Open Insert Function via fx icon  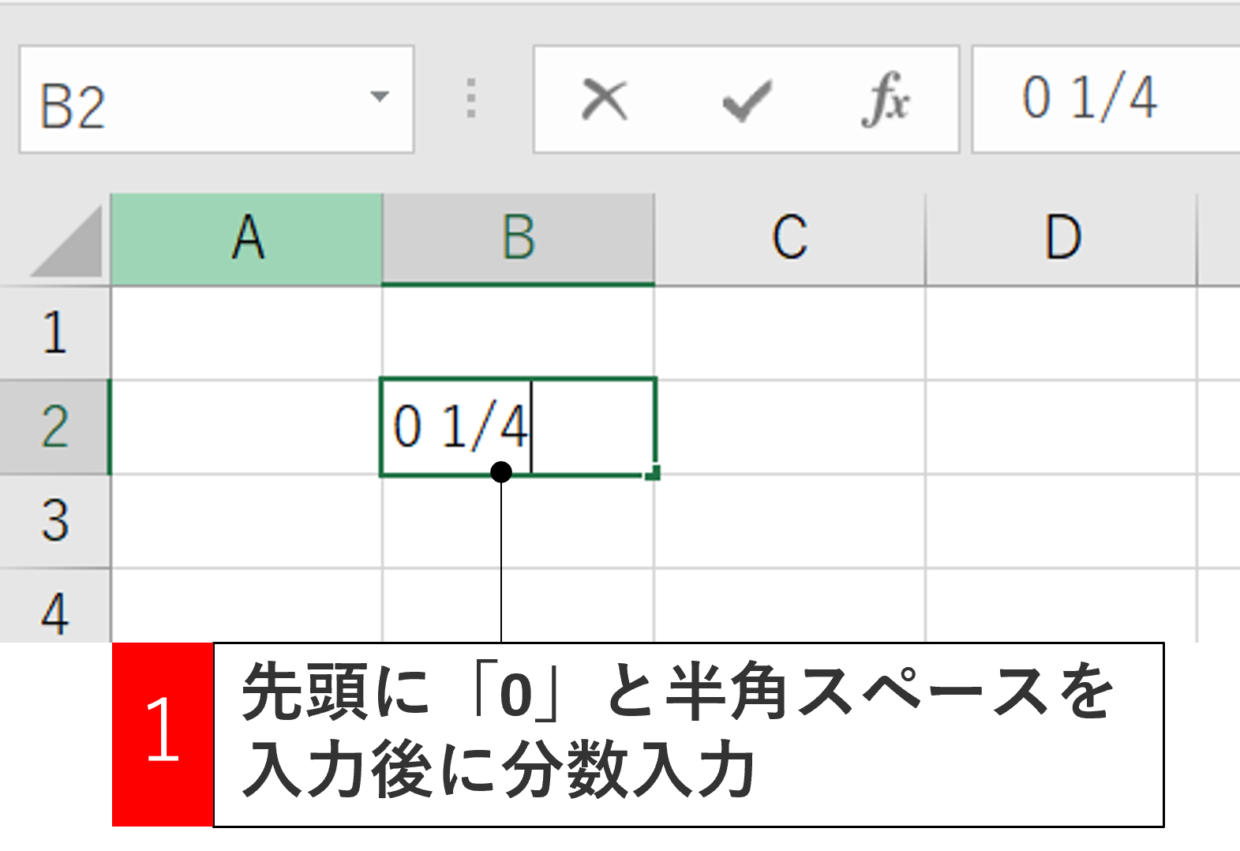click(x=887, y=101)
